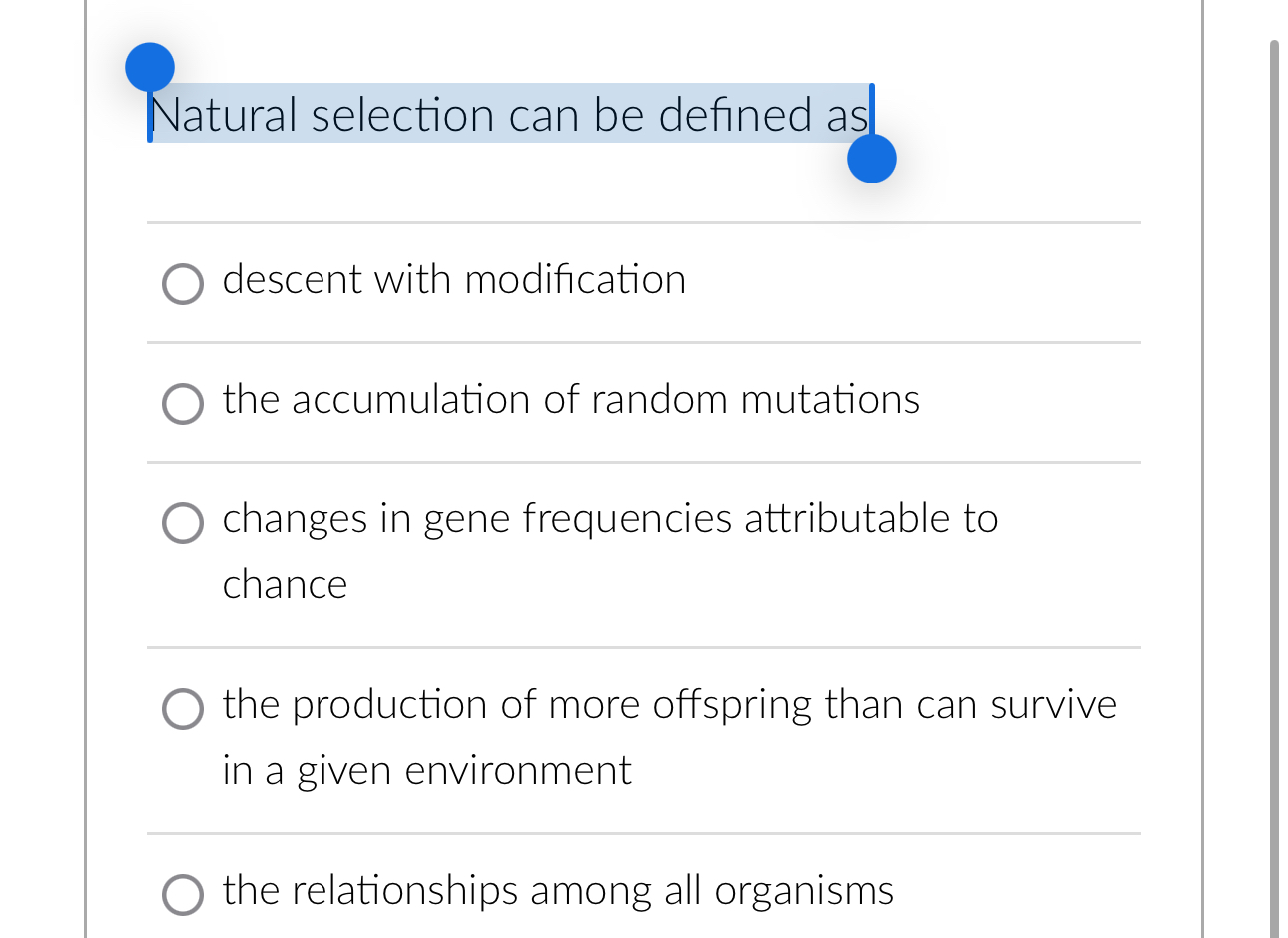This screenshot has height=938, width=1288.
Task: Click the top-left text selection handle
Action: [x=150, y=66]
